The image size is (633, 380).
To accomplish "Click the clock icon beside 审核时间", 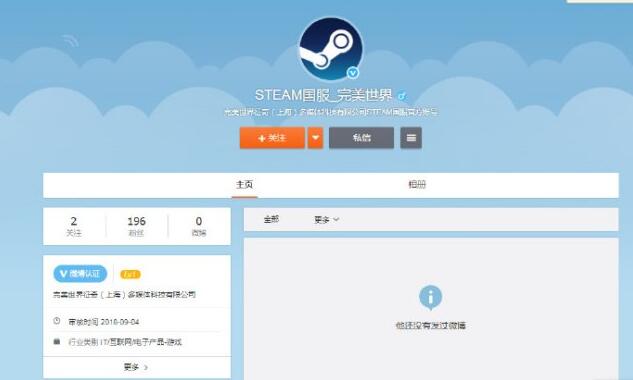I will pyautogui.click(x=57, y=321).
